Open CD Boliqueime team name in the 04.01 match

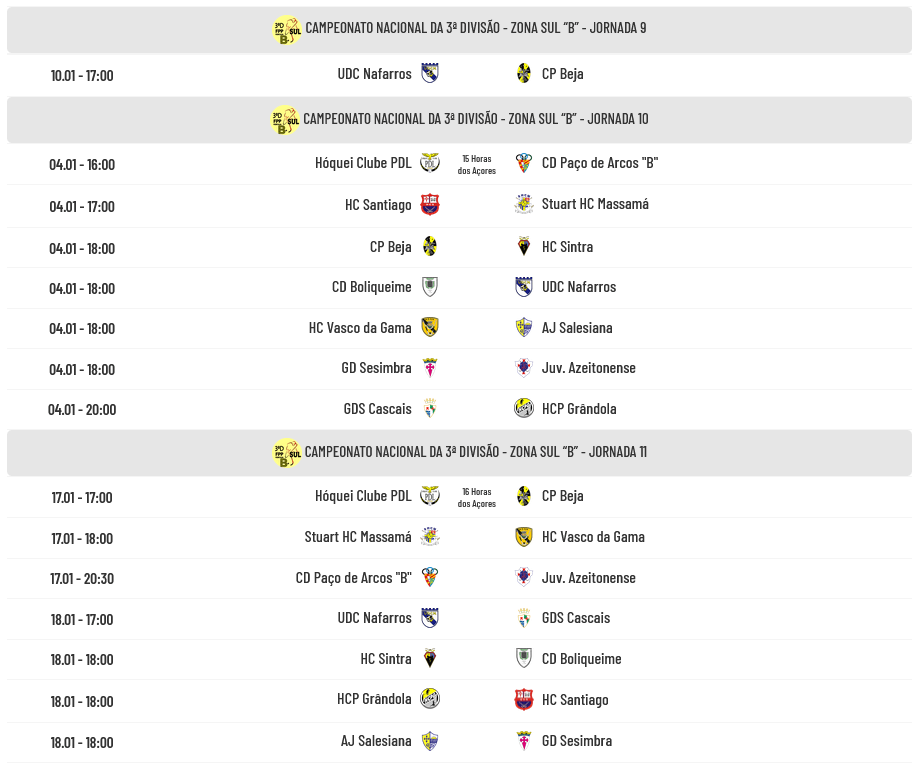click(x=371, y=287)
